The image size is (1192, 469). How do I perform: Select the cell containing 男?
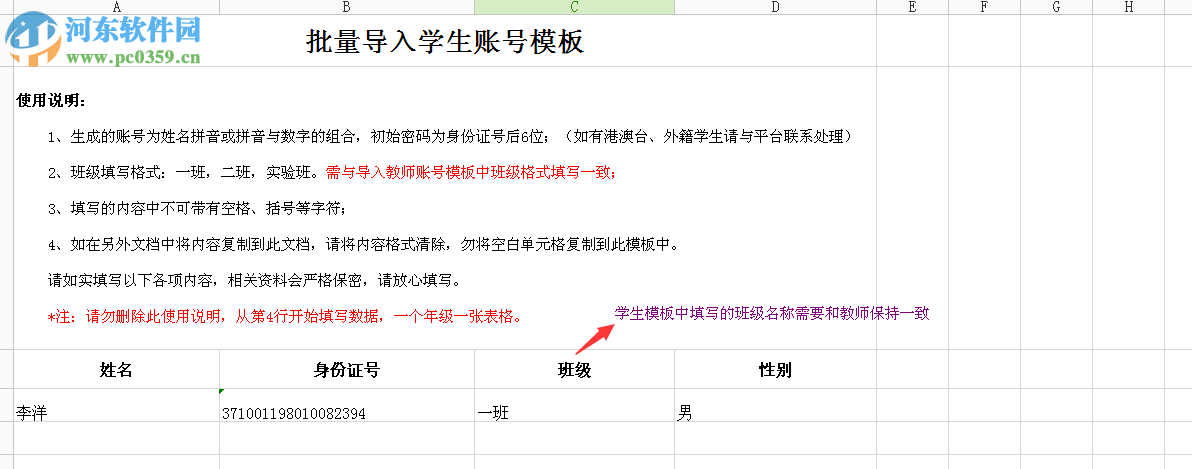coord(775,406)
